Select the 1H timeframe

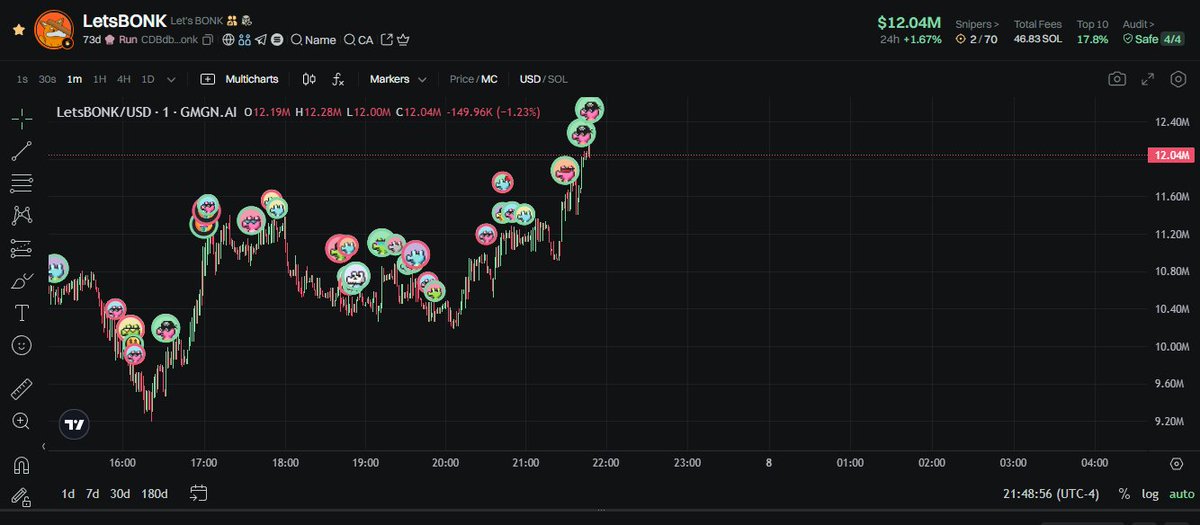click(x=100, y=79)
